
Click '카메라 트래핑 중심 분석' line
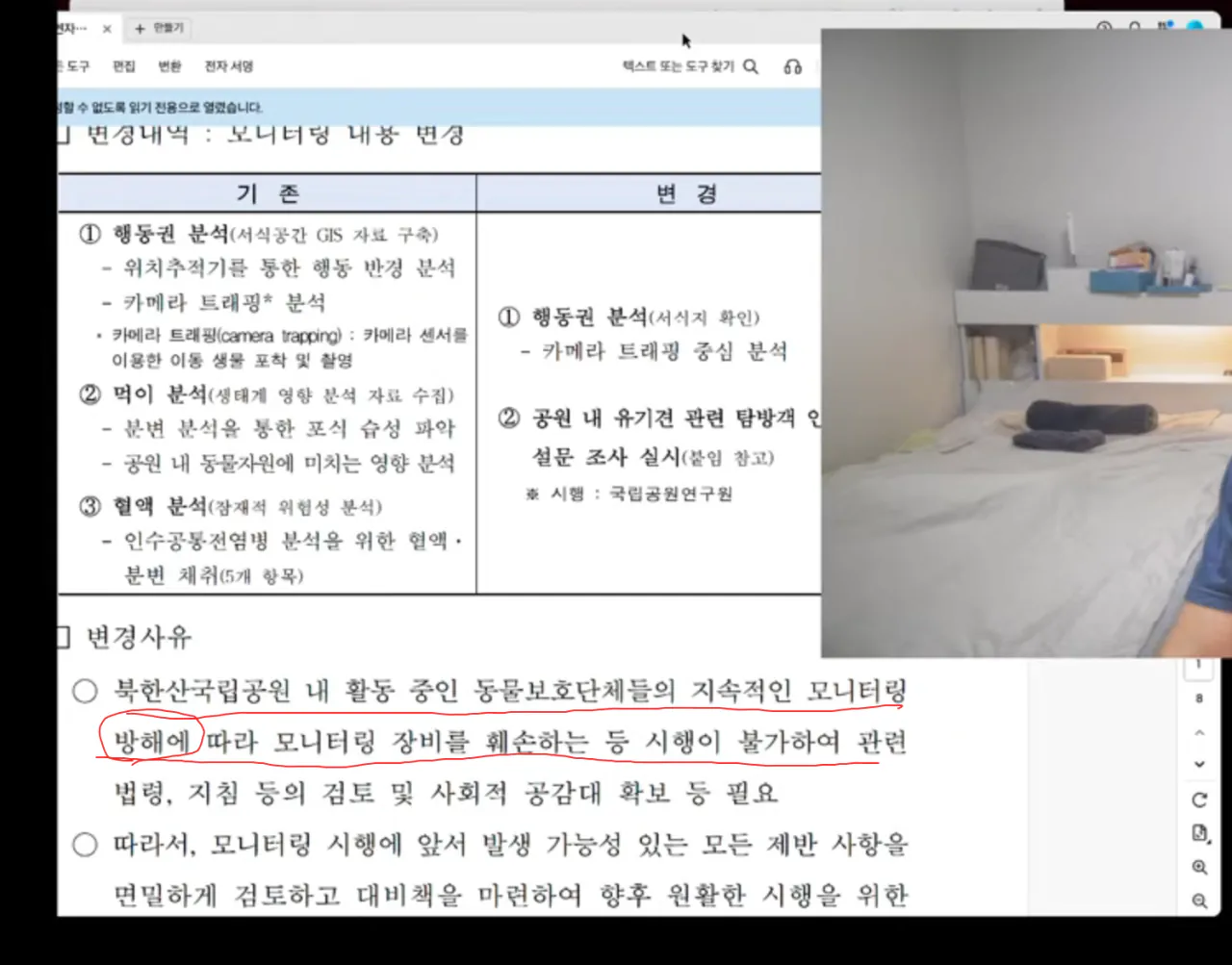pyautogui.click(x=664, y=351)
